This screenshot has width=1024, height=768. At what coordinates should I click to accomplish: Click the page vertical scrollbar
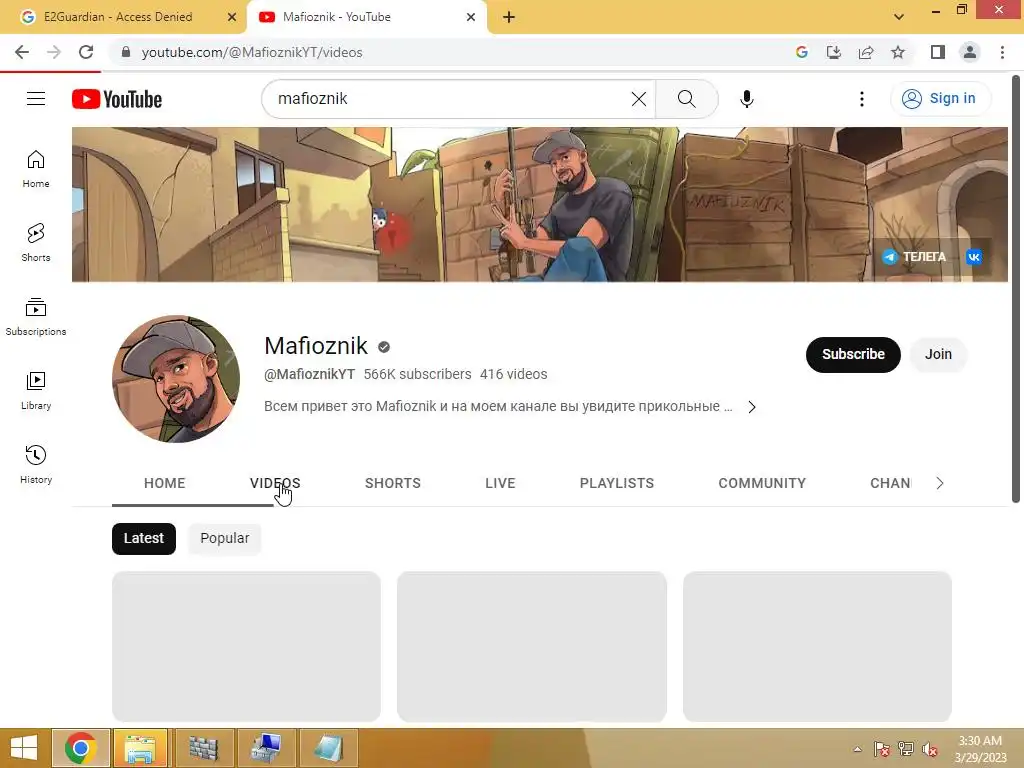pos(1016,289)
